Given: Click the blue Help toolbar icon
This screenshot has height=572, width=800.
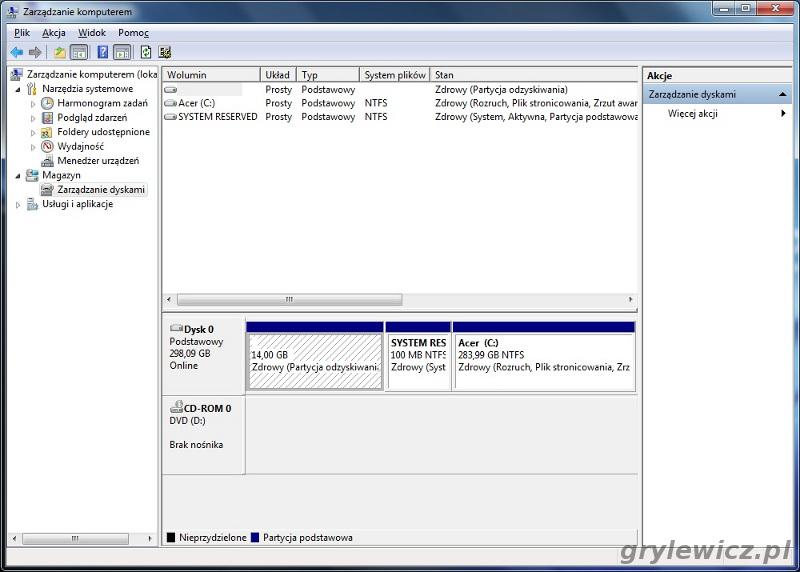Looking at the screenshot, I should point(102,52).
